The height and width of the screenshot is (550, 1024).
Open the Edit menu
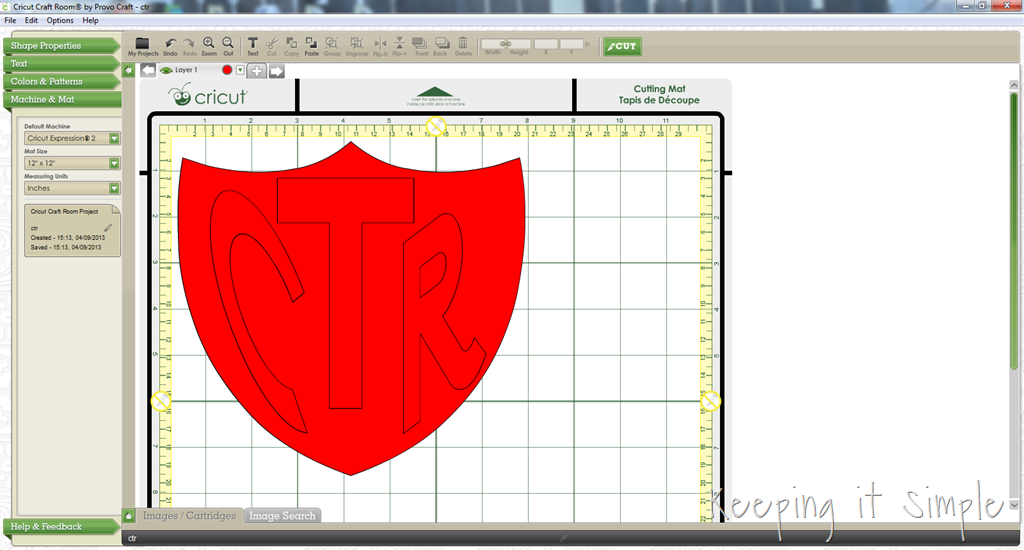click(x=31, y=20)
